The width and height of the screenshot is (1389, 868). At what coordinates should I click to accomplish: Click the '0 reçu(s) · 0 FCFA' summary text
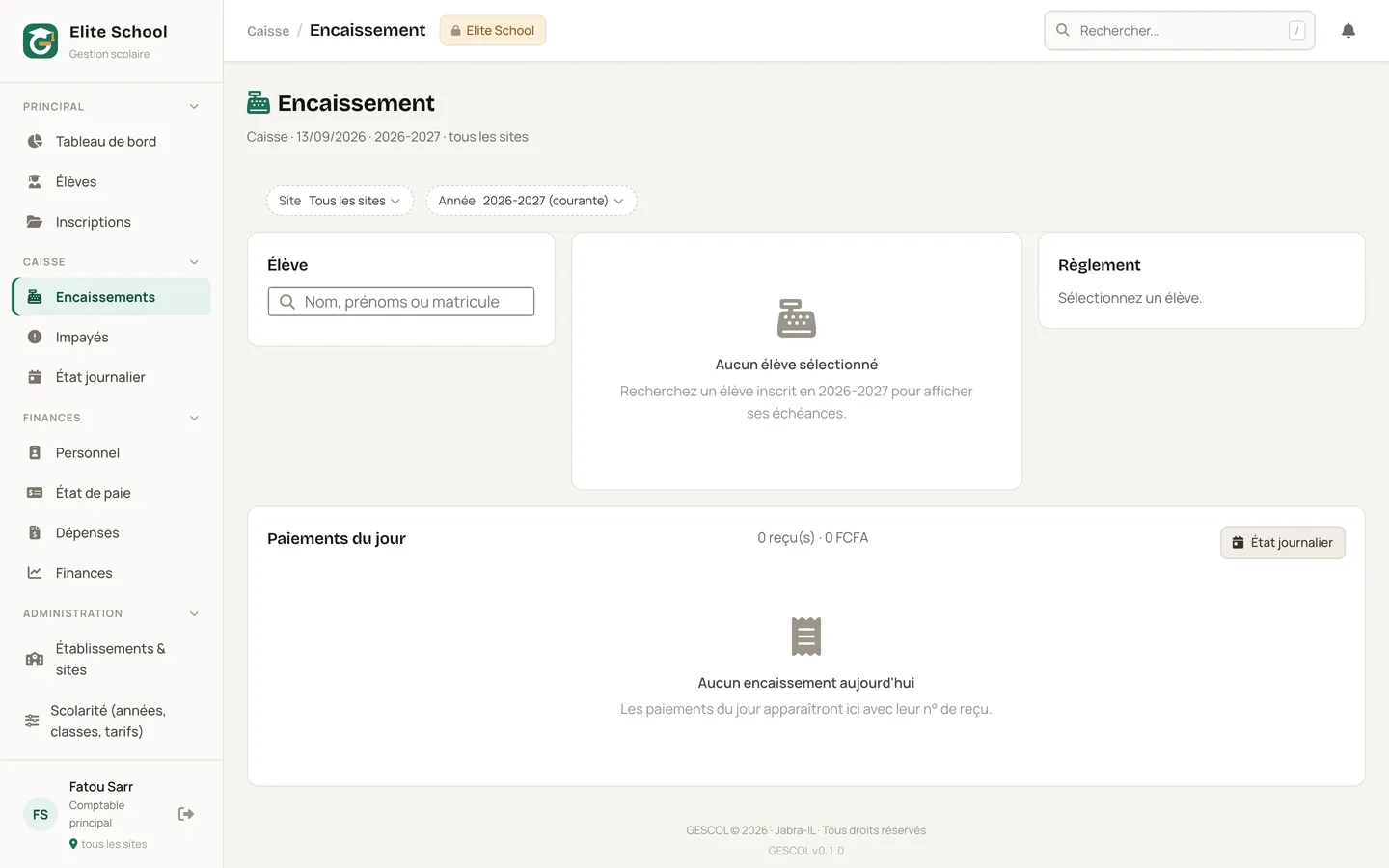click(x=812, y=538)
